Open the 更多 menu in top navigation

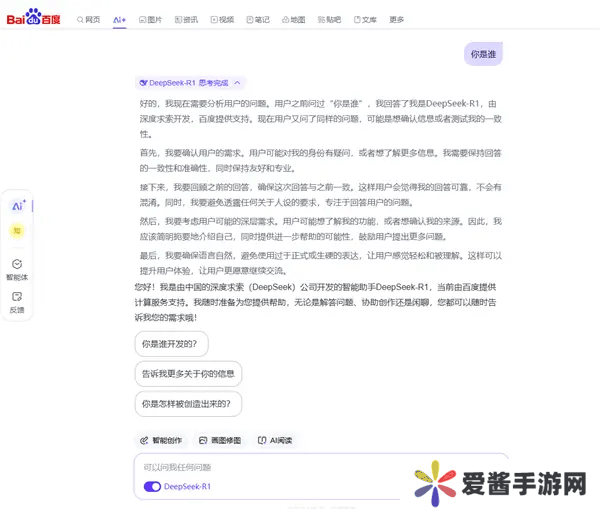coord(397,19)
